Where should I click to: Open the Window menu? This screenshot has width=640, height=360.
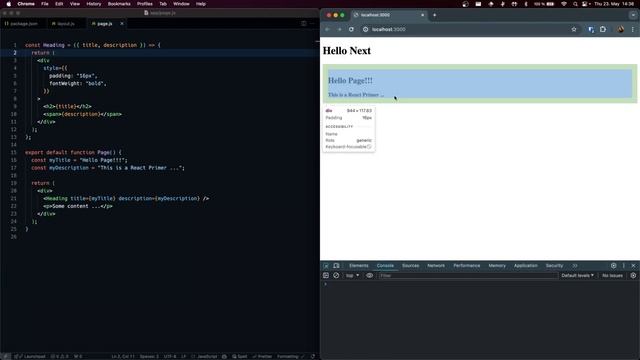(181, 4)
